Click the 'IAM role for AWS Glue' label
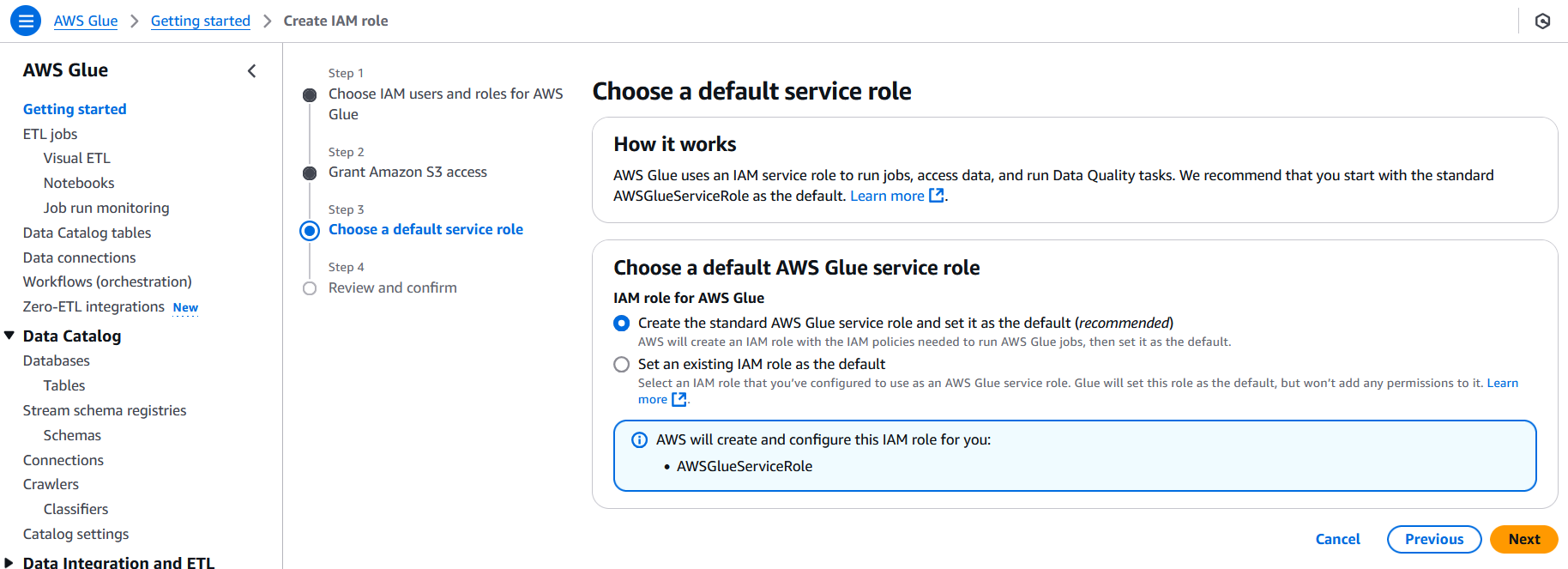Screen dimensions: 1568x569 click(689, 298)
